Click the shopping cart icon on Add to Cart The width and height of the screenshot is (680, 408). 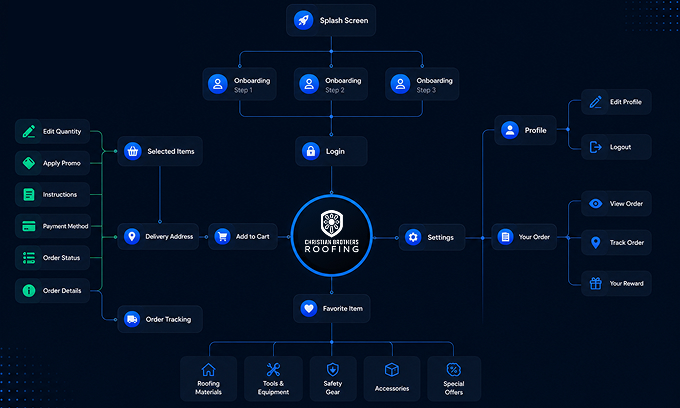(x=222, y=236)
